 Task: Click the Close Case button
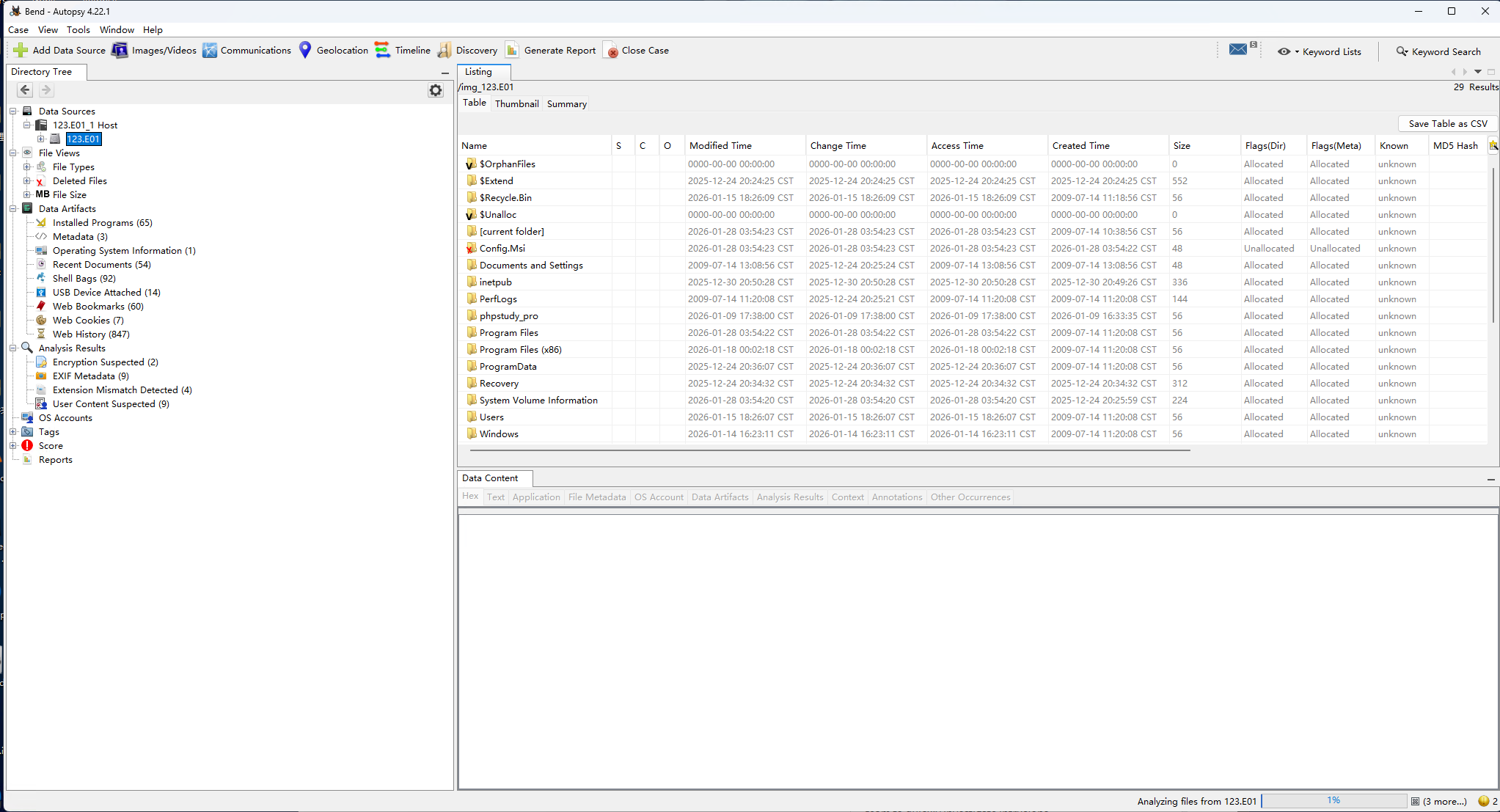[636, 51]
